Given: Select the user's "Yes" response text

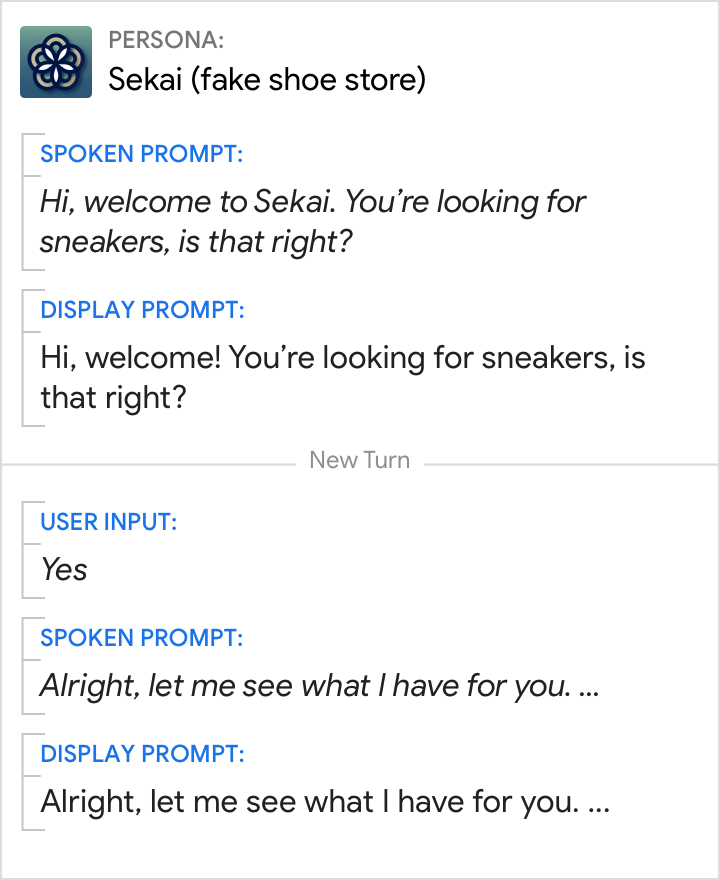Looking at the screenshot, I should [64, 570].
